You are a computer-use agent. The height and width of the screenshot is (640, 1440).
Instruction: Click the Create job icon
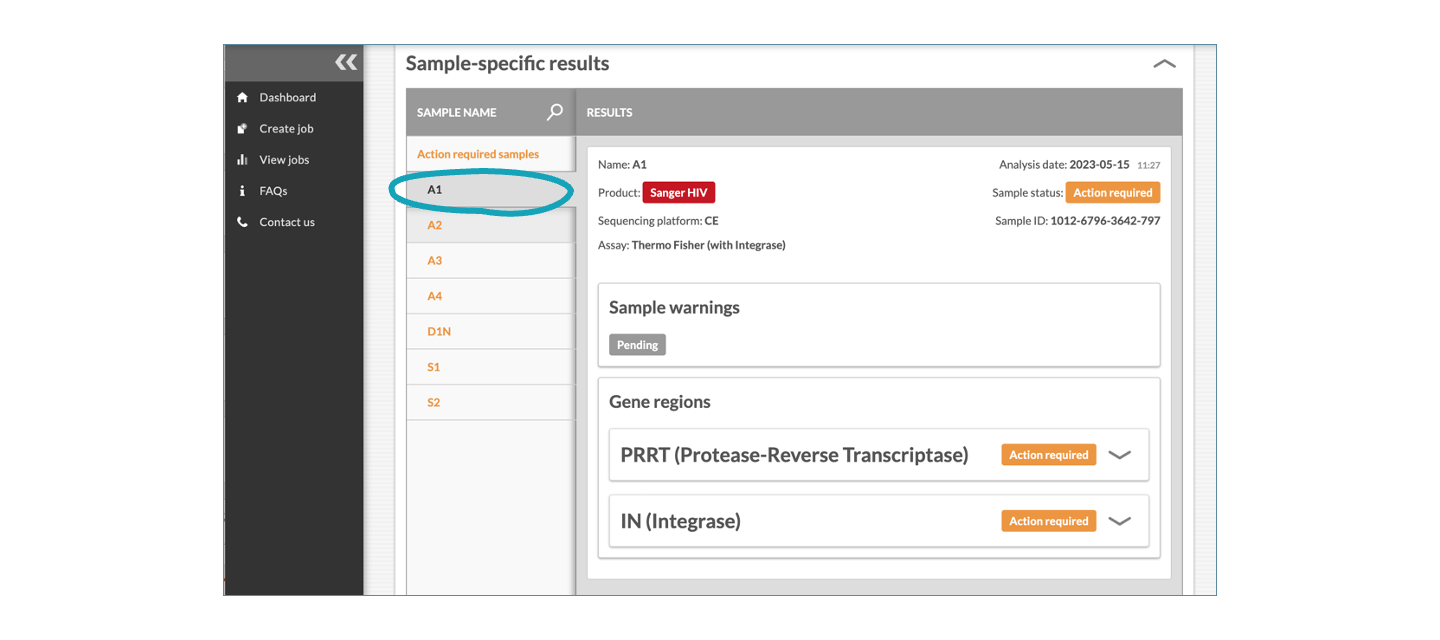point(242,129)
